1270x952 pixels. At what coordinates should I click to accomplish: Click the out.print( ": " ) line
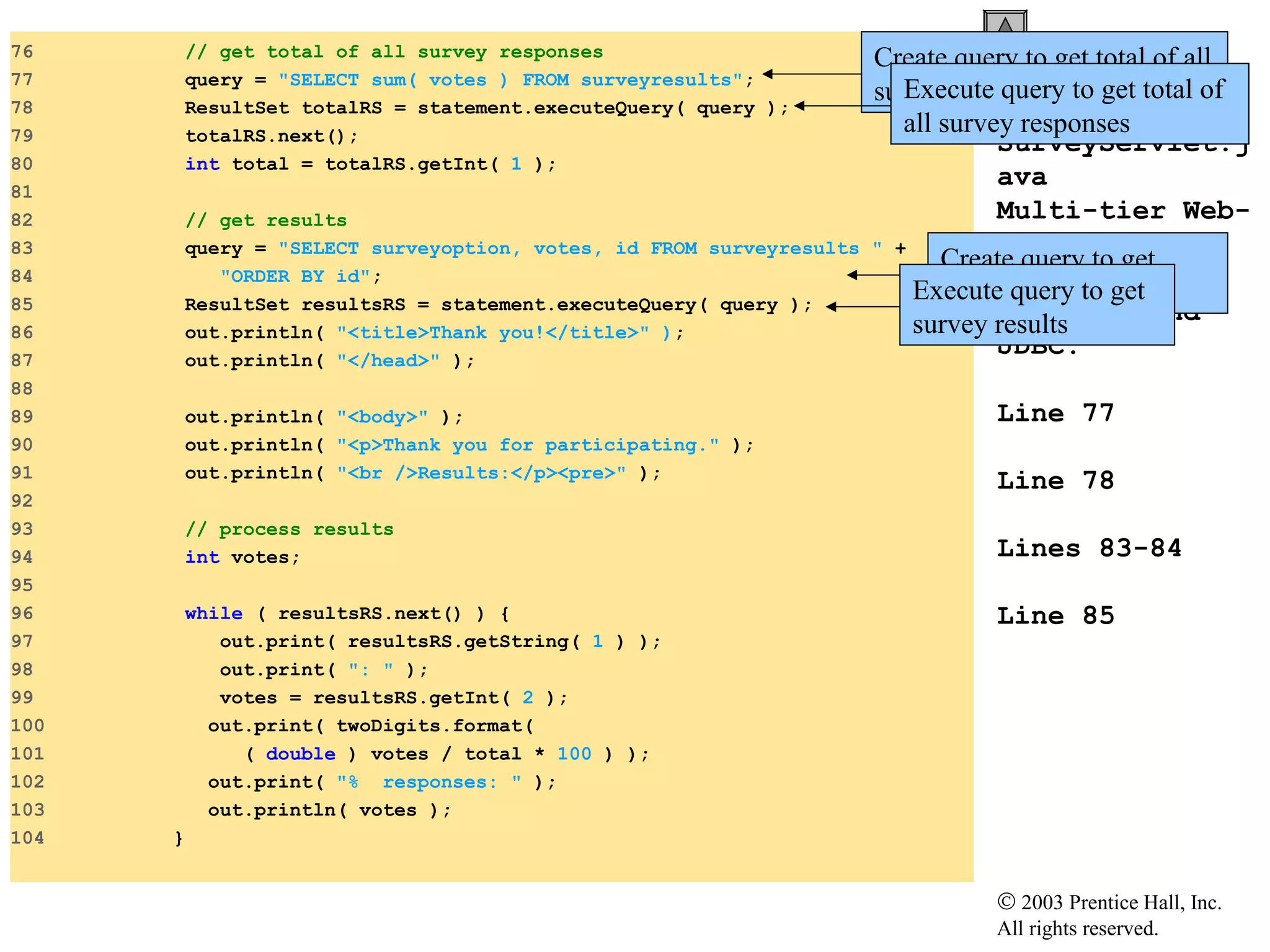tap(324, 670)
